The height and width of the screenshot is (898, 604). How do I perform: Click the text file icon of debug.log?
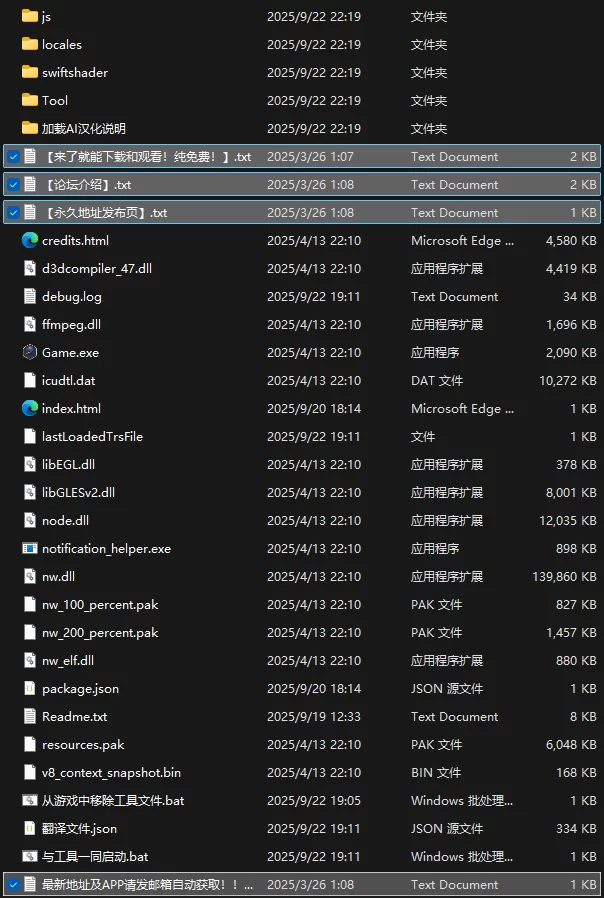coord(30,297)
